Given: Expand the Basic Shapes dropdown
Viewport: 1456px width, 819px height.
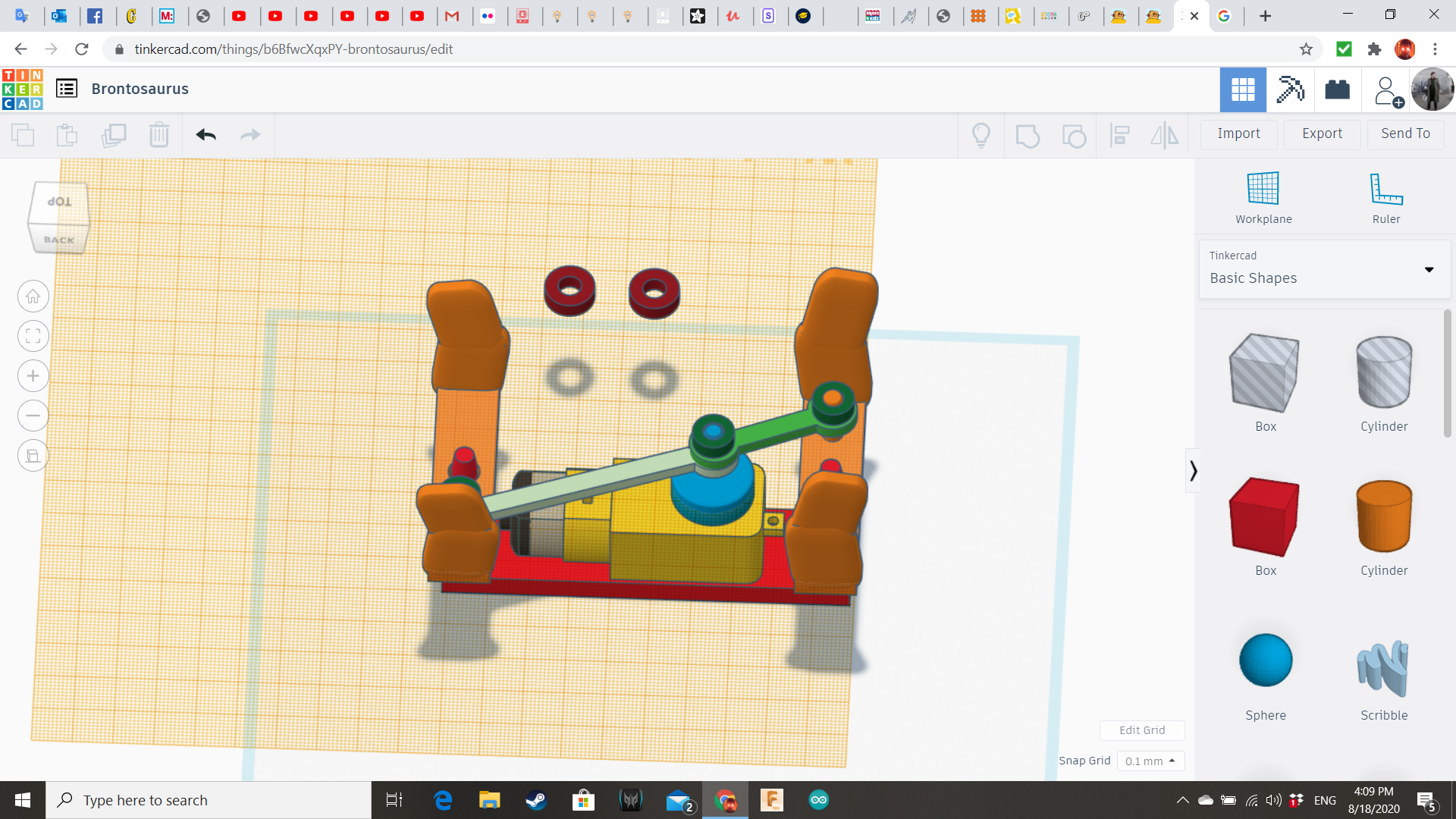Looking at the screenshot, I should tap(1429, 269).
